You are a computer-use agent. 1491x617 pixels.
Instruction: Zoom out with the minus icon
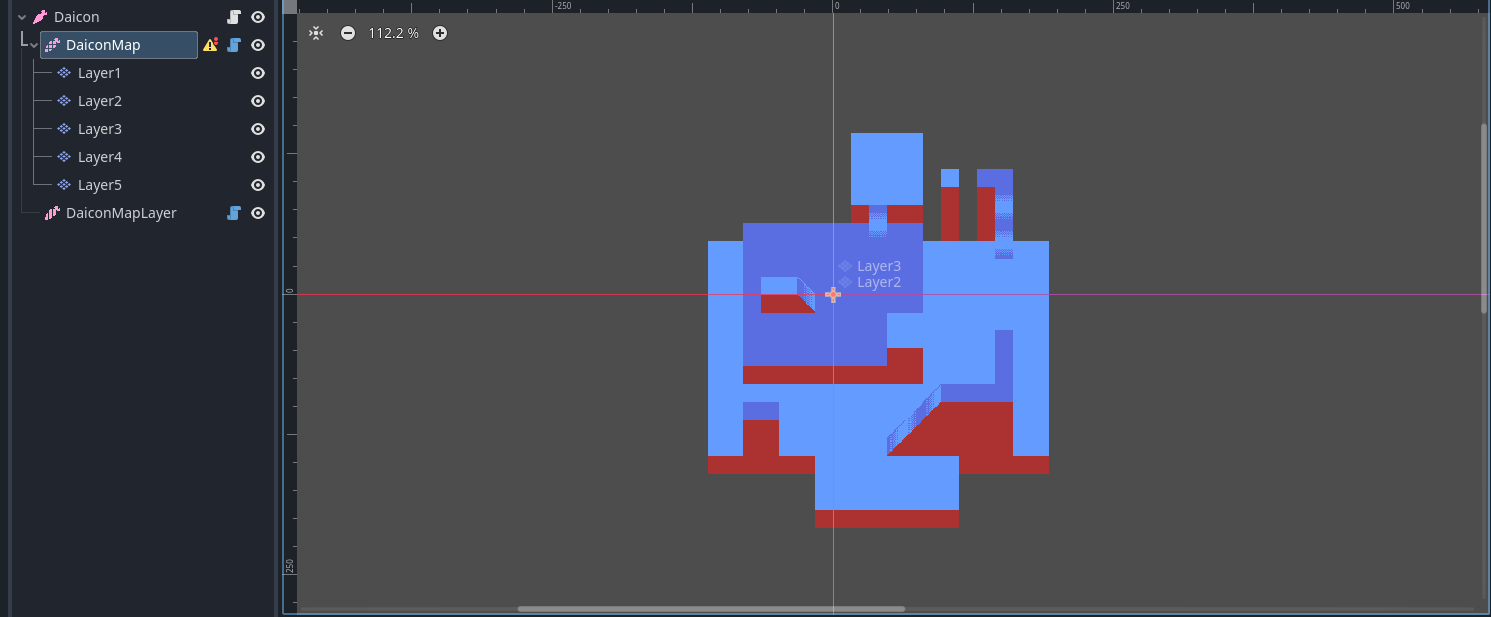coord(347,33)
